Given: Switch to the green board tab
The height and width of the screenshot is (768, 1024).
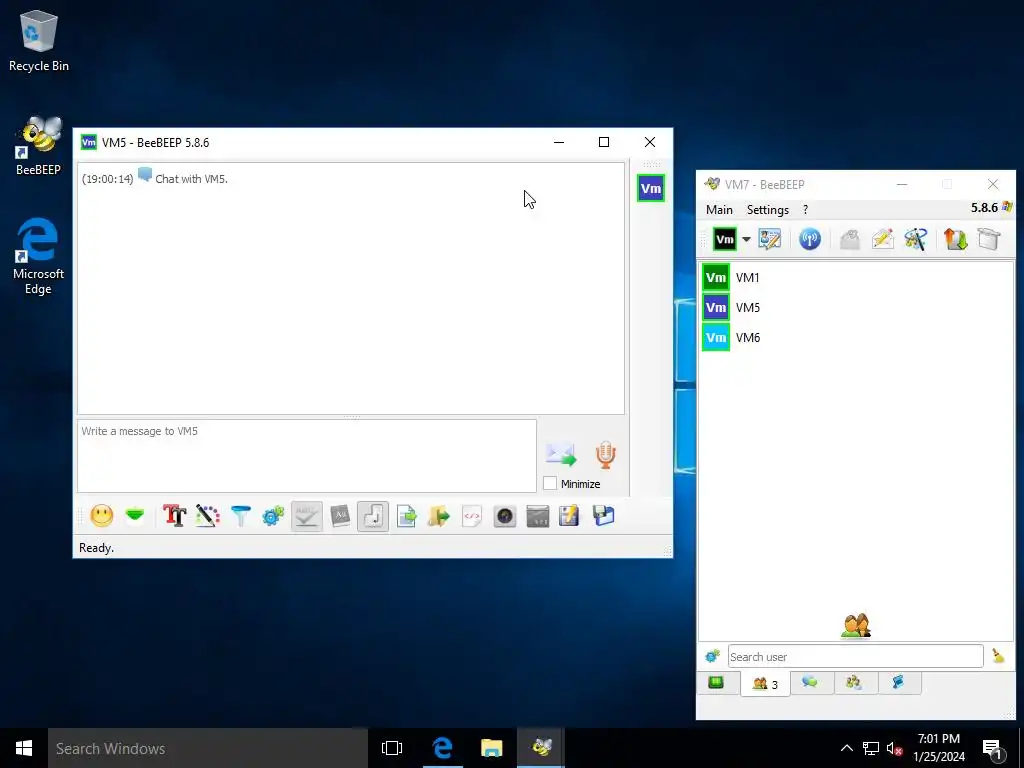Looking at the screenshot, I should click(x=716, y=683).
